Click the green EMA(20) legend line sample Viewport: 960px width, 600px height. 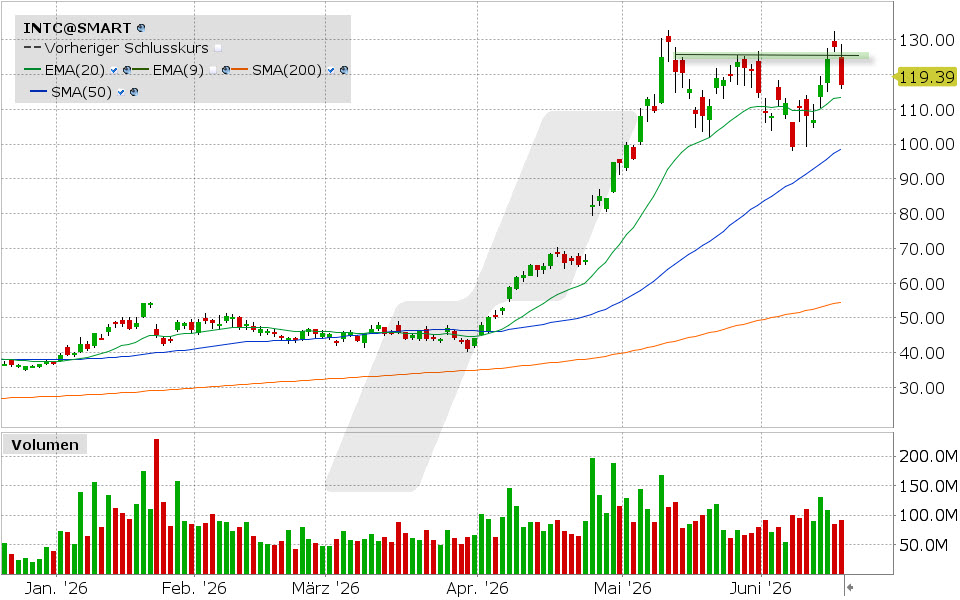click(x=32, y=69)
